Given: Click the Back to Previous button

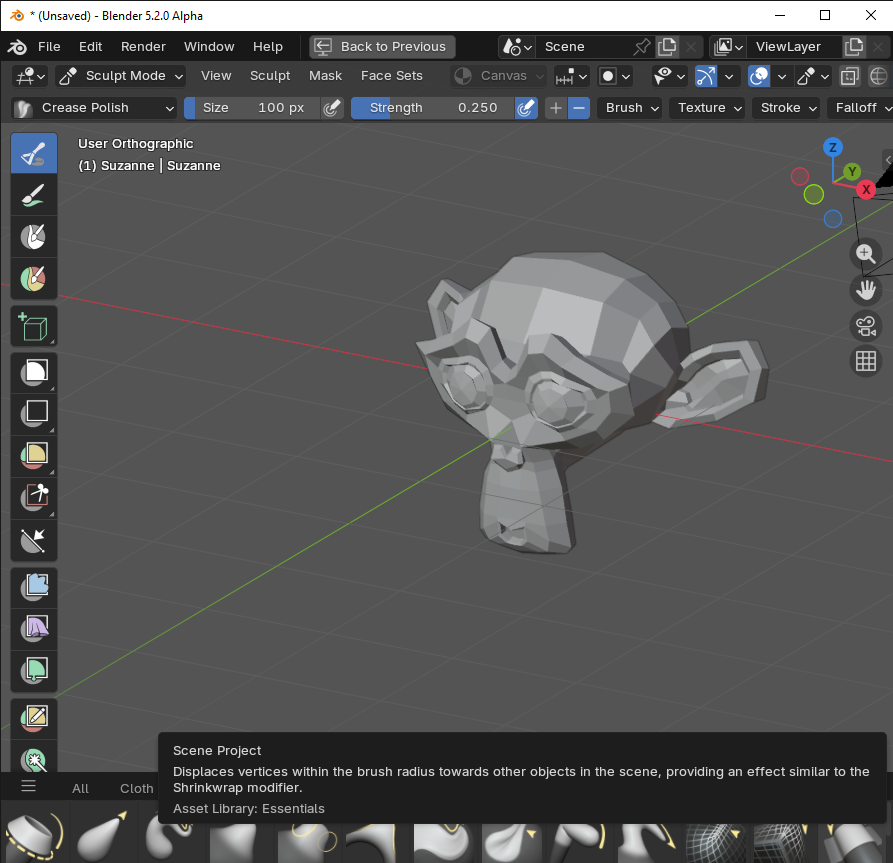Looking at the screenshot, I should pyautogui.click(x=382, y=47).
